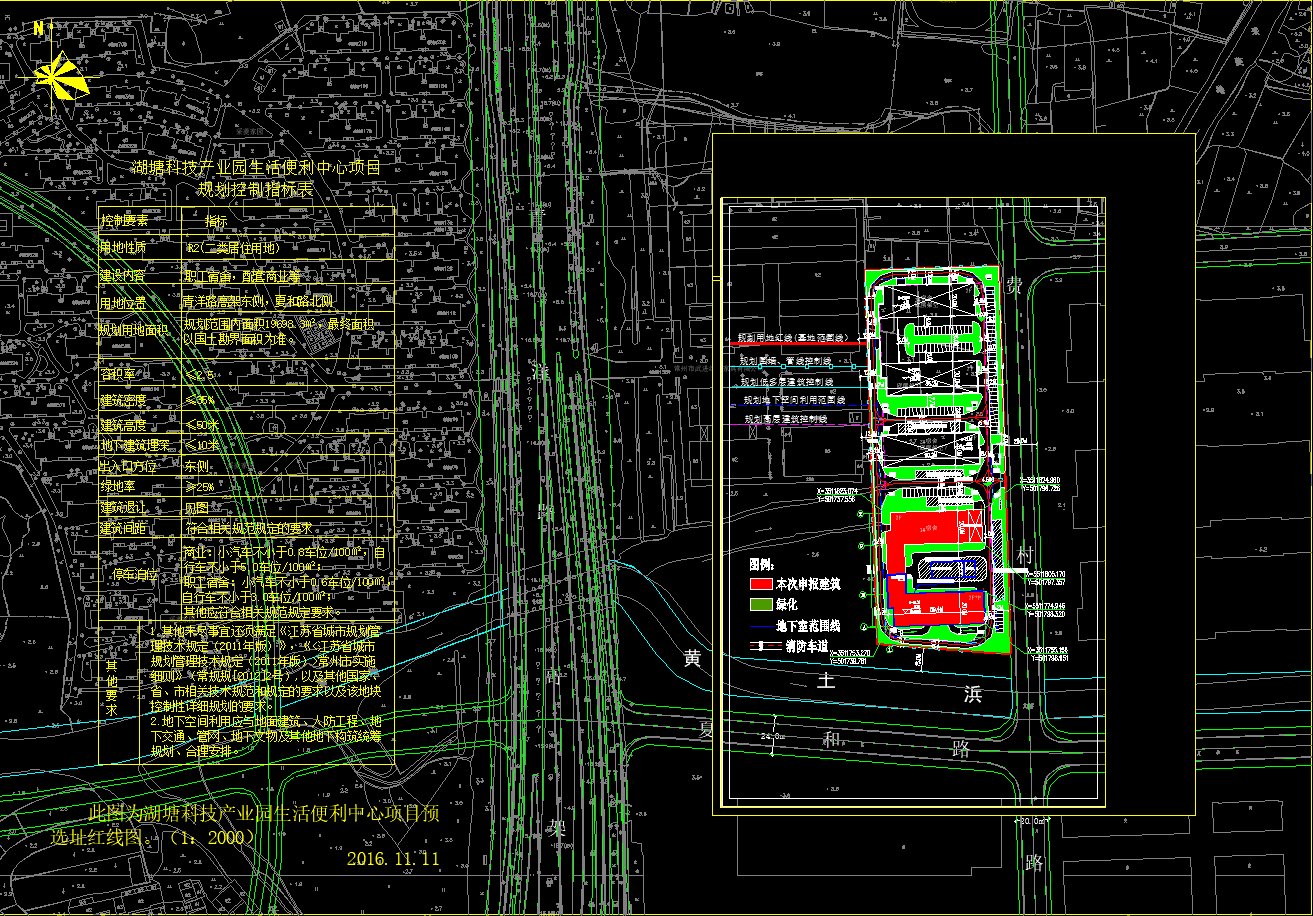Click the 消防车道 legend line symbol

tap(765, 646)
